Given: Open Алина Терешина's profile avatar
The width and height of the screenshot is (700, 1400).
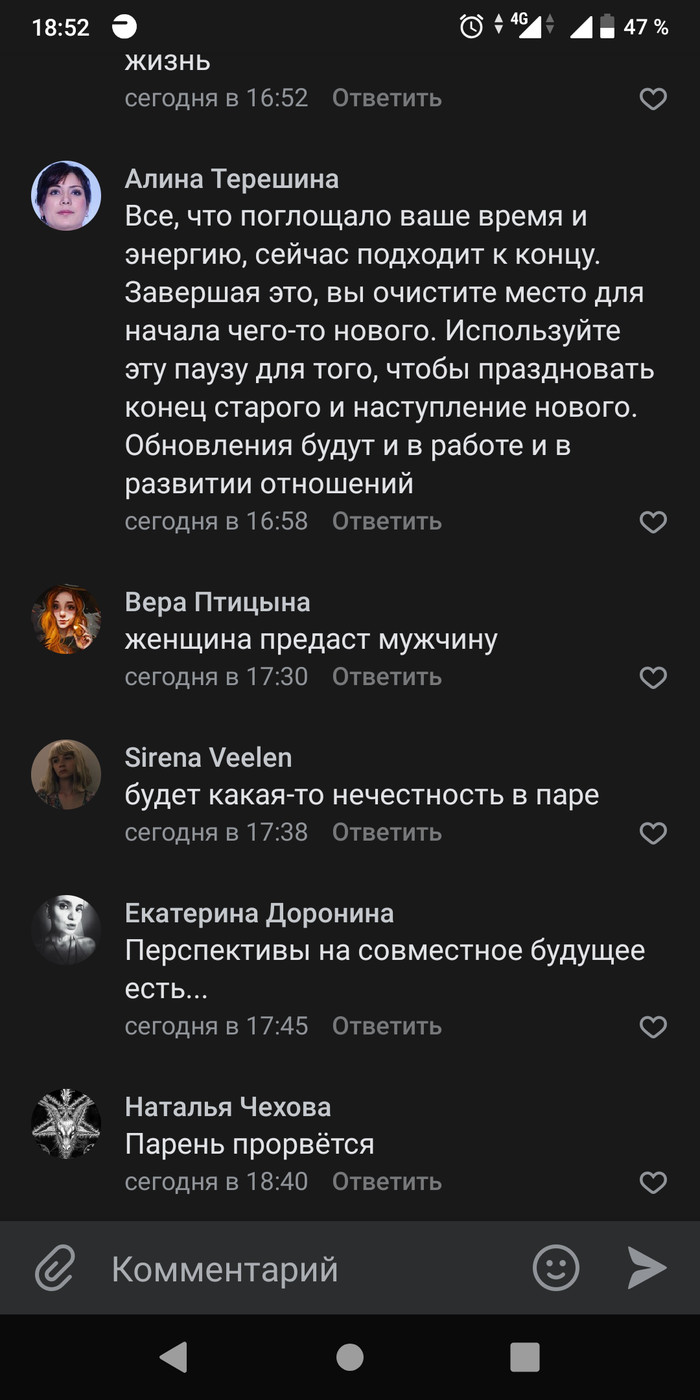Looking at the screenshot, I should pos(66,196).
